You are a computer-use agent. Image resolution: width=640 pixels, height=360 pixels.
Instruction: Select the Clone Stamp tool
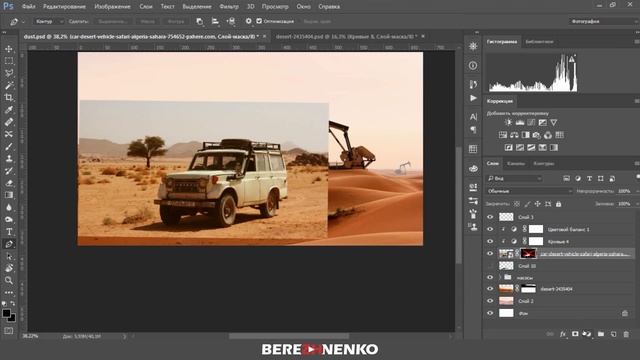(x=9, y=158)
